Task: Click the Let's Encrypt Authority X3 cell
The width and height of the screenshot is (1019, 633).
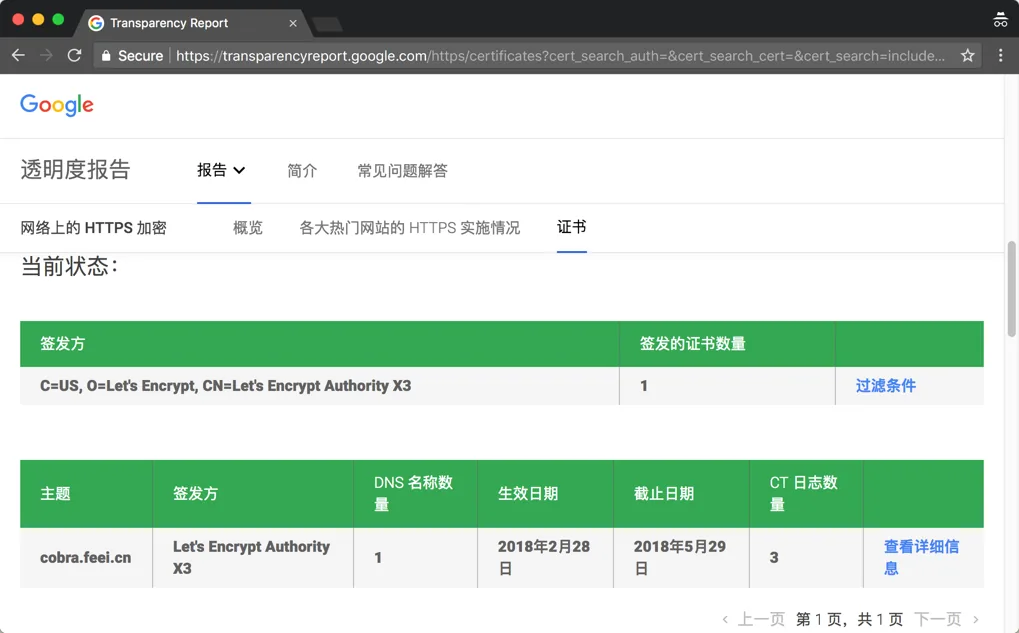Action: click(x=252, y=558)
